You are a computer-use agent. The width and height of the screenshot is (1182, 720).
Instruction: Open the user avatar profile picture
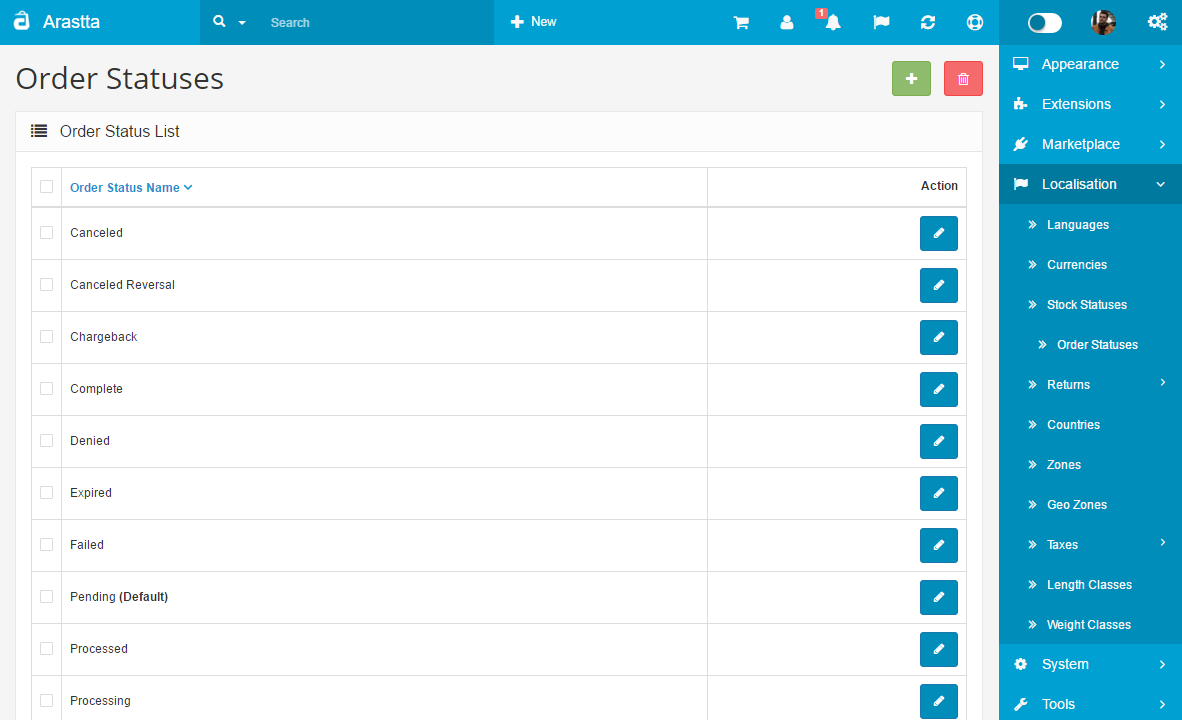click(1103, 23)
